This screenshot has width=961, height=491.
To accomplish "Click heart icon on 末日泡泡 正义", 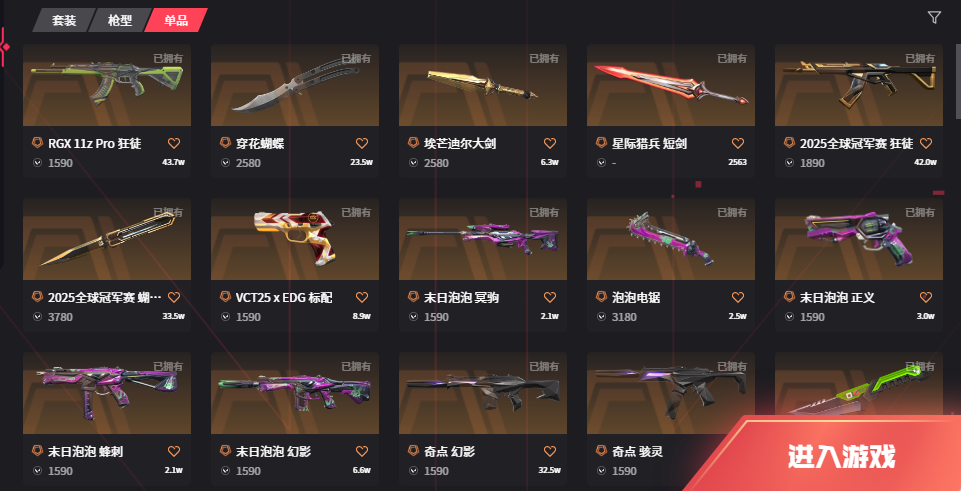I will (926, 297).
